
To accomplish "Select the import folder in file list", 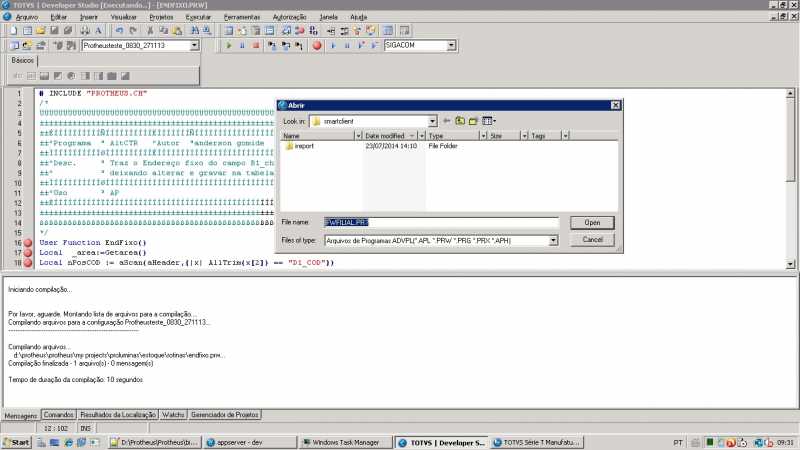I will tap(300, 146).
